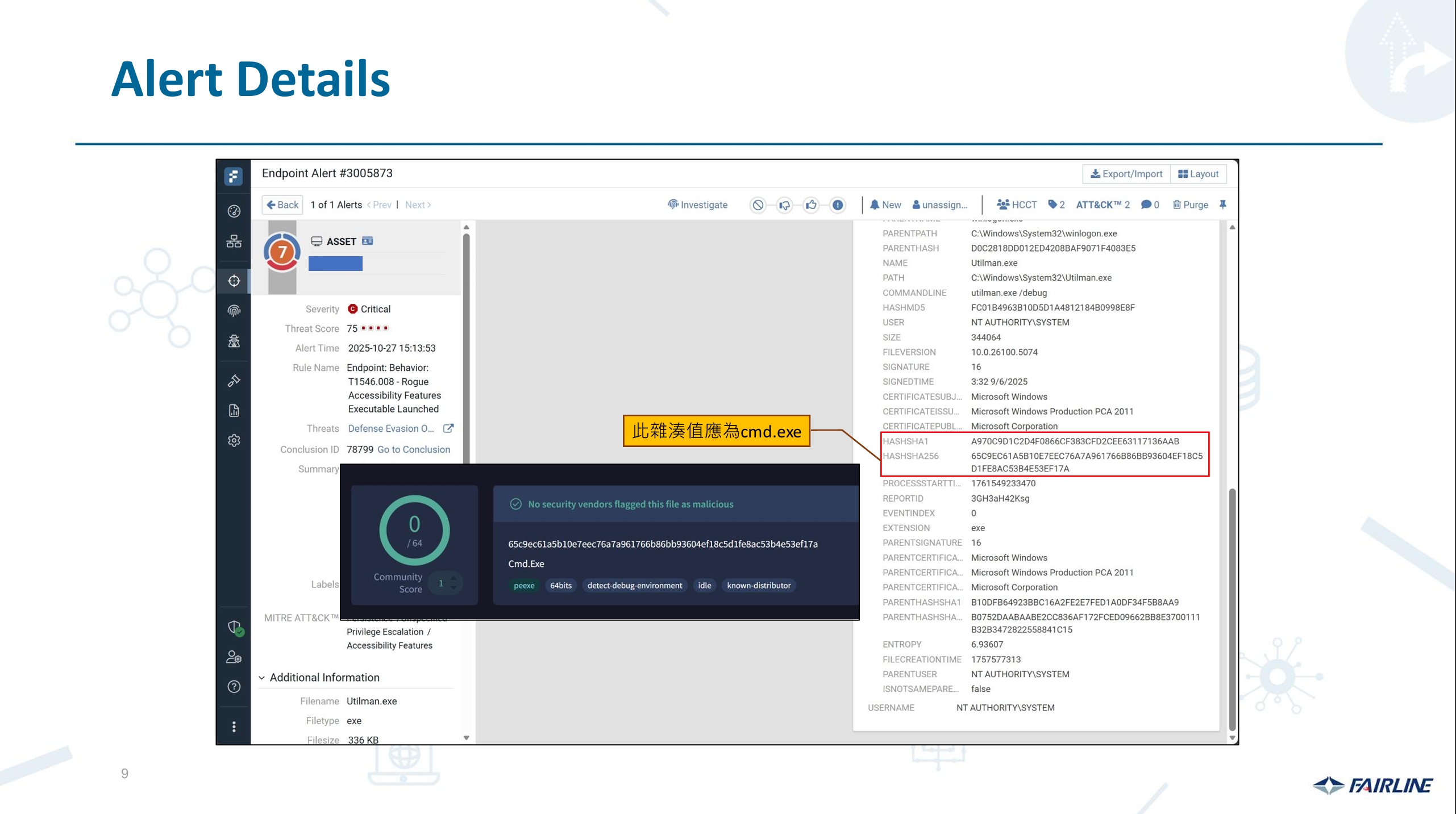Click the Back button
This screenshot has width=1456, height=814.
click(x=282, y=204)
